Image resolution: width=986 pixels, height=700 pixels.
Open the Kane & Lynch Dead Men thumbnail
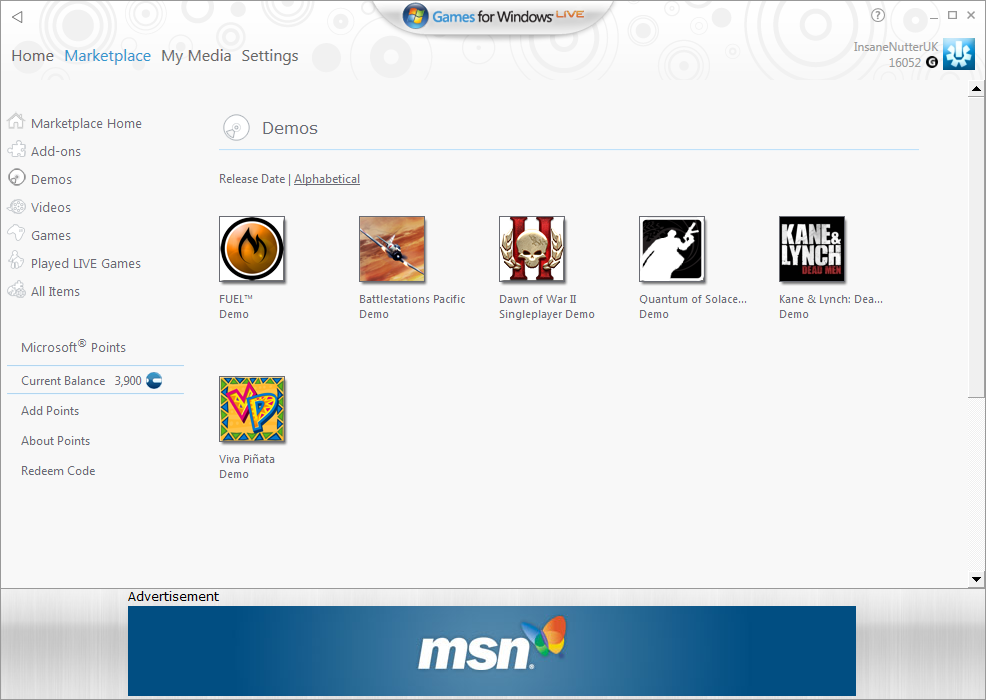click(x=812, y=249)
